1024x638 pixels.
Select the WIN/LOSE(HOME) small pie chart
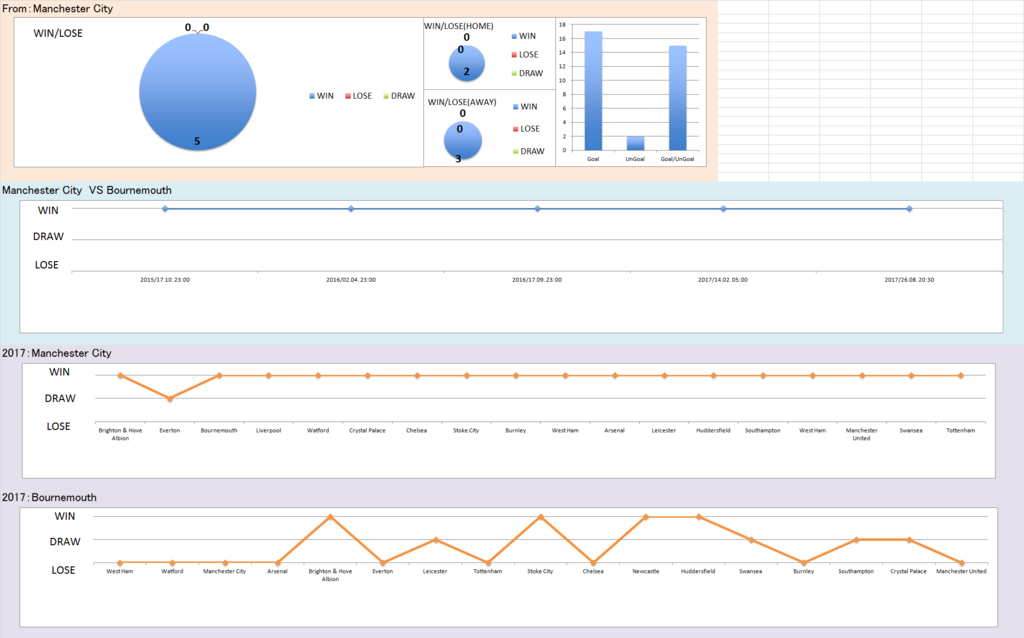click(x=466, y=63)
